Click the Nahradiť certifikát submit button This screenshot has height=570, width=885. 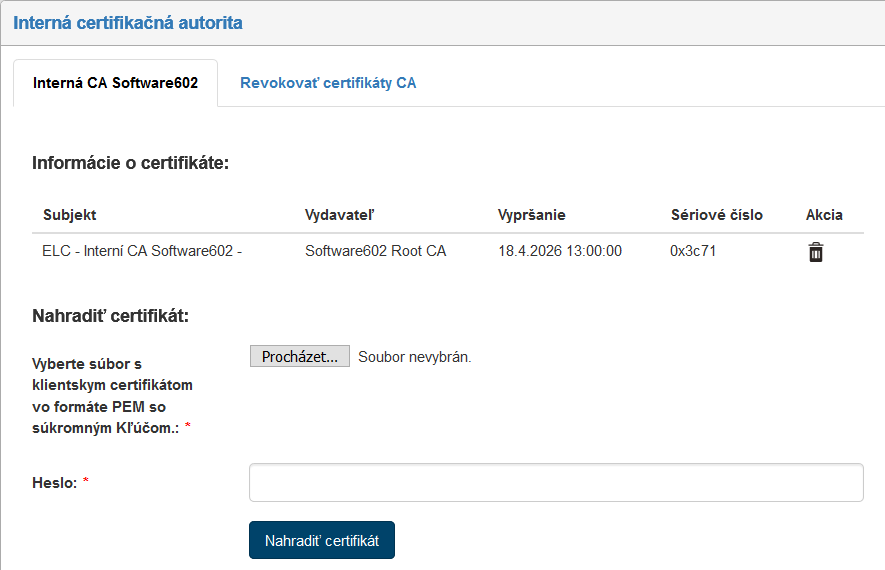[321, 540]
